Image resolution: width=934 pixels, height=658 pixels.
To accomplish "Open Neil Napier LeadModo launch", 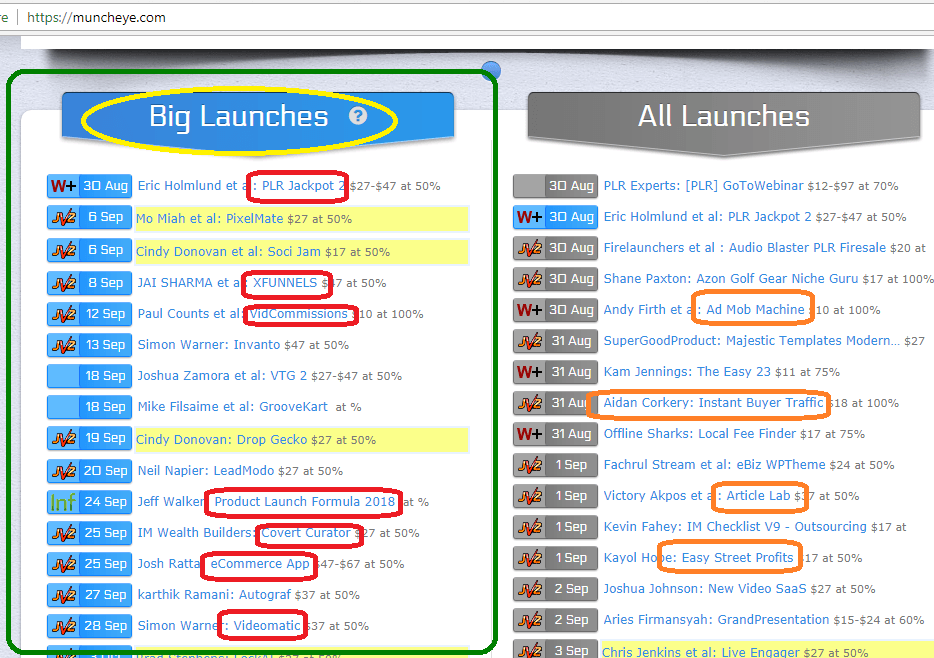I will [206, 470].
